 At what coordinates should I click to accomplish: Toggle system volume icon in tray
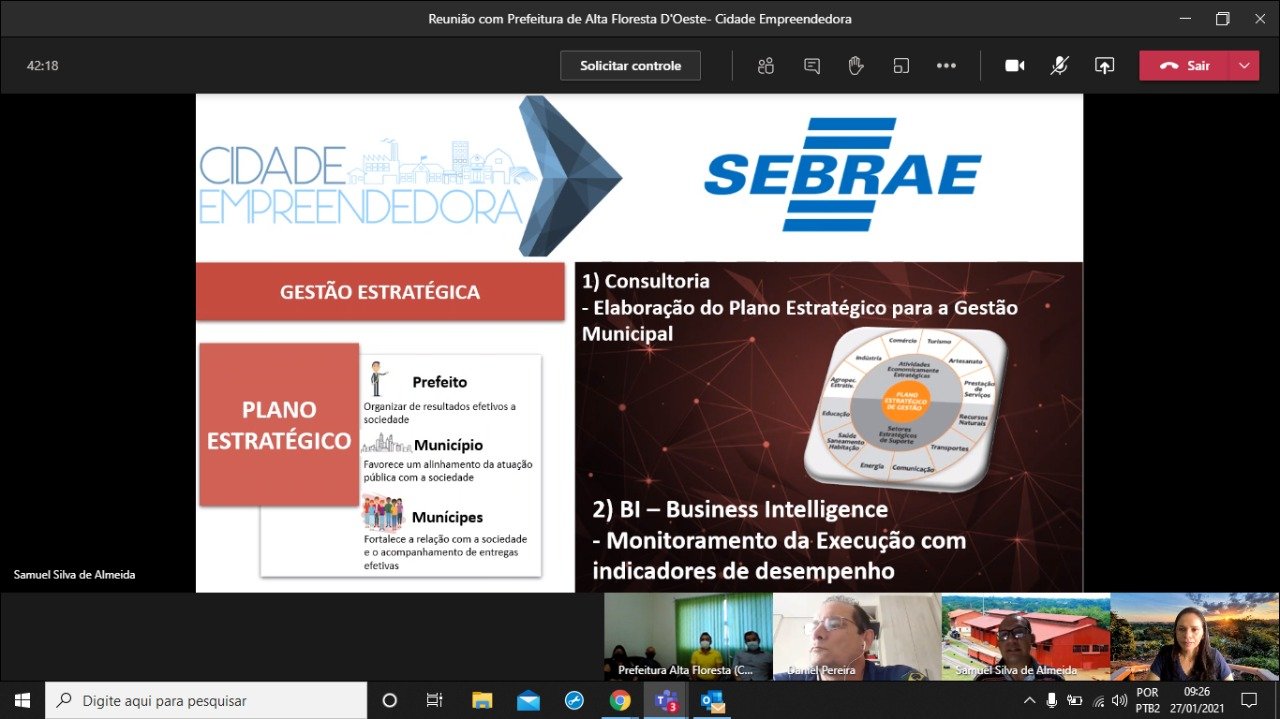tap(1119, 700)
